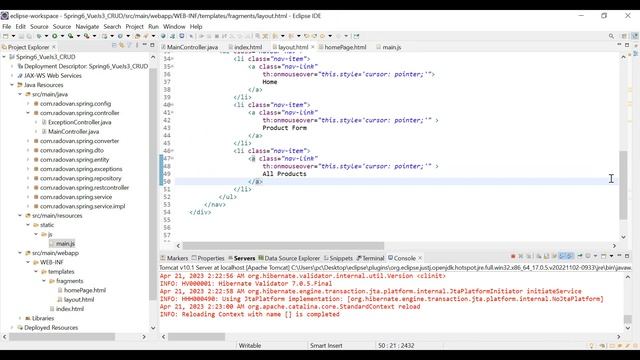Screen dimensions: 640x360
Task: Close the Console view tab
Action: (x=420, y=258)
